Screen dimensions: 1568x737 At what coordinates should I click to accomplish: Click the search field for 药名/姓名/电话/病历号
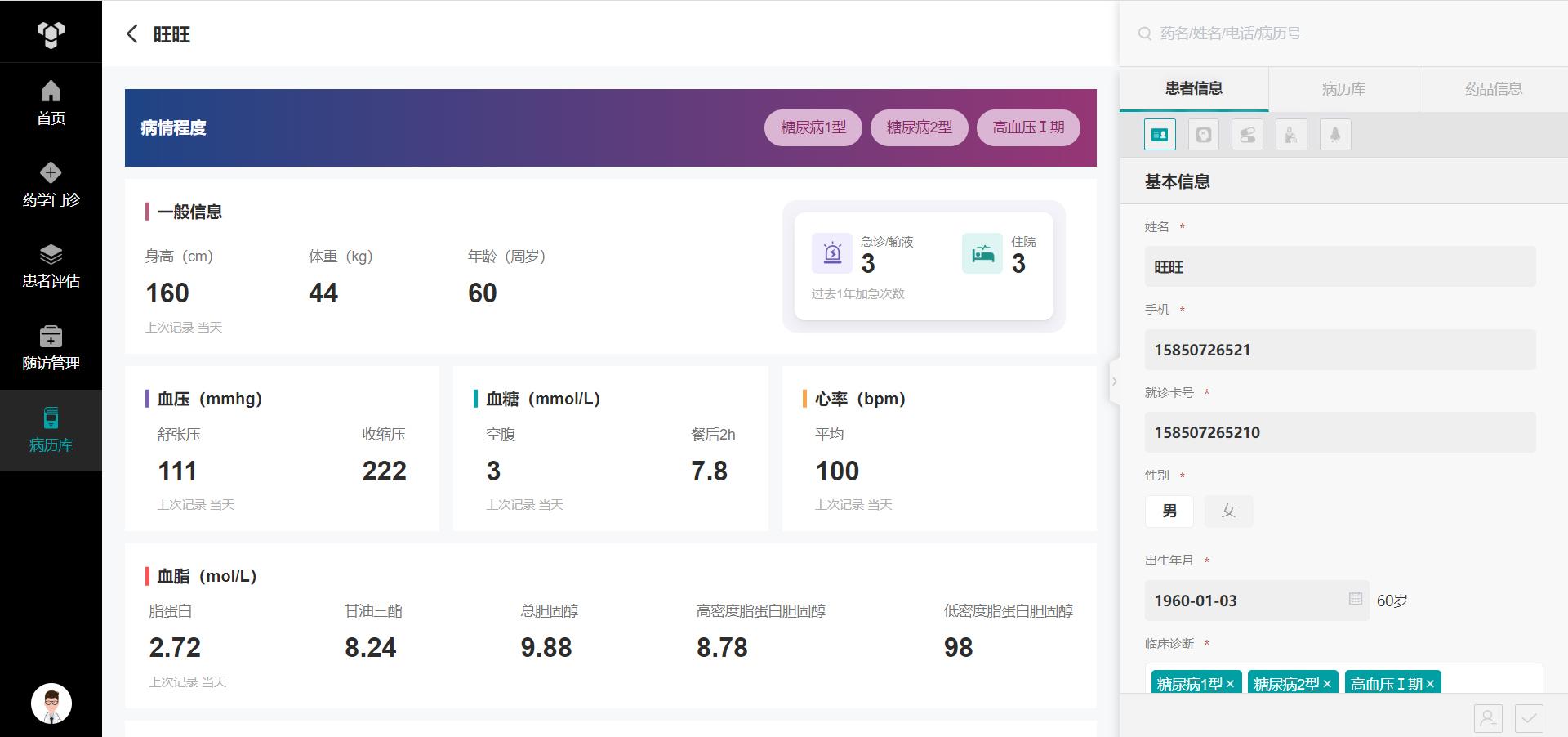(x=1339, y=33)
